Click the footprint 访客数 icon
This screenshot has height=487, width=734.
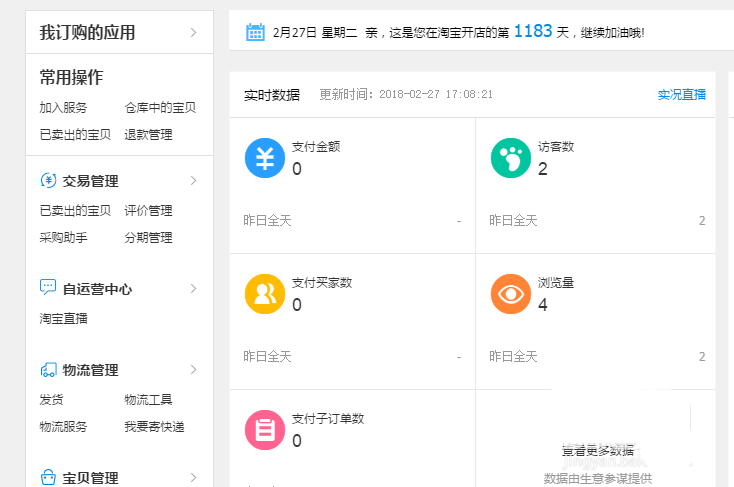click(511, 158)
